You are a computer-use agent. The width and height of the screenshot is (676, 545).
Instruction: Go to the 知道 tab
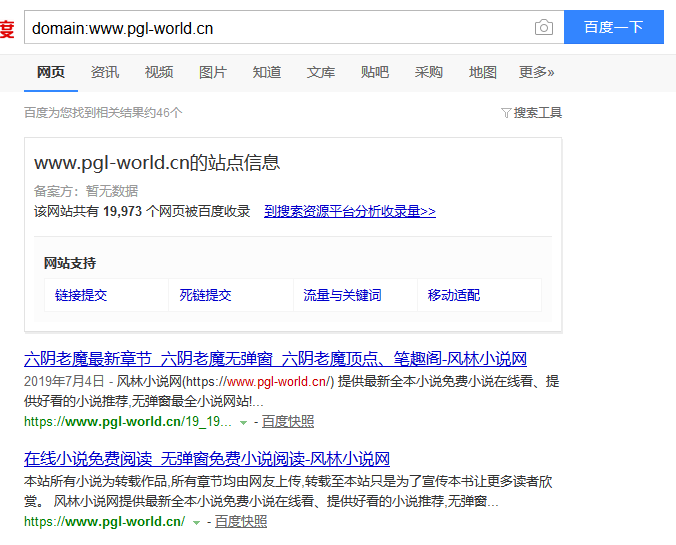tap(266, 72)
